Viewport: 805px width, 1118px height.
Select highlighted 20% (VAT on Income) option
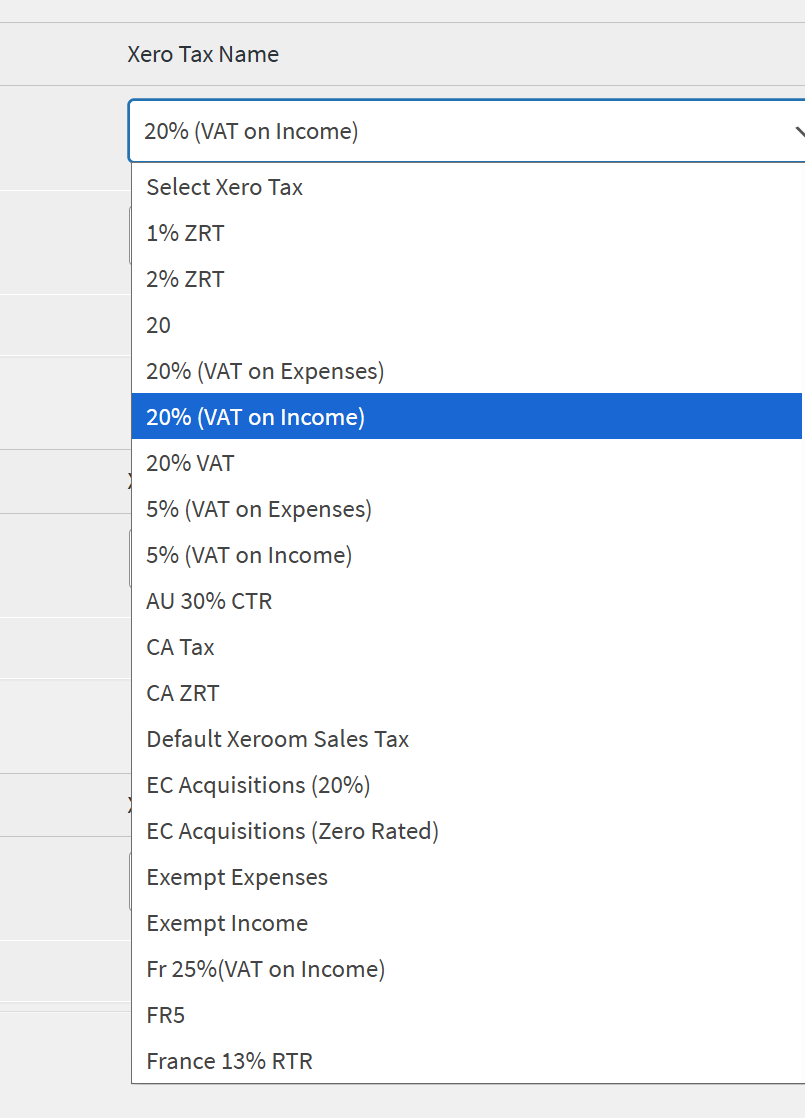tap(256, 417)
